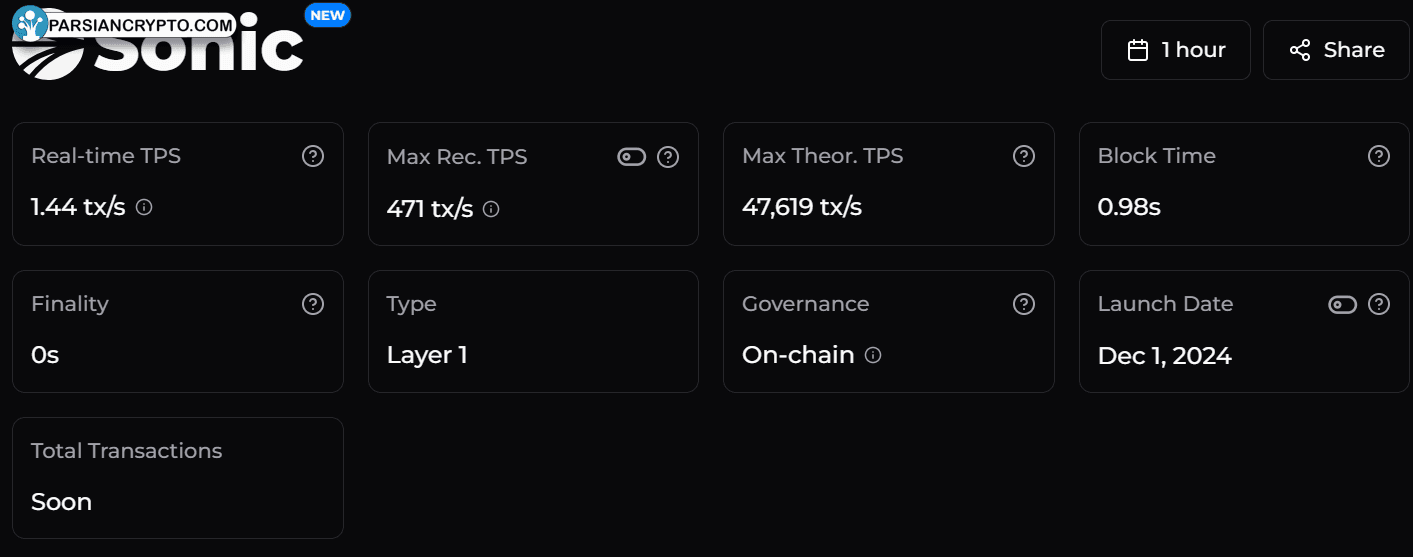The width and height of the screenshot is (1413, 557).
Task: Click the NEW badge by Sonic
Action: pyautogui.click(x=327, y=15)
